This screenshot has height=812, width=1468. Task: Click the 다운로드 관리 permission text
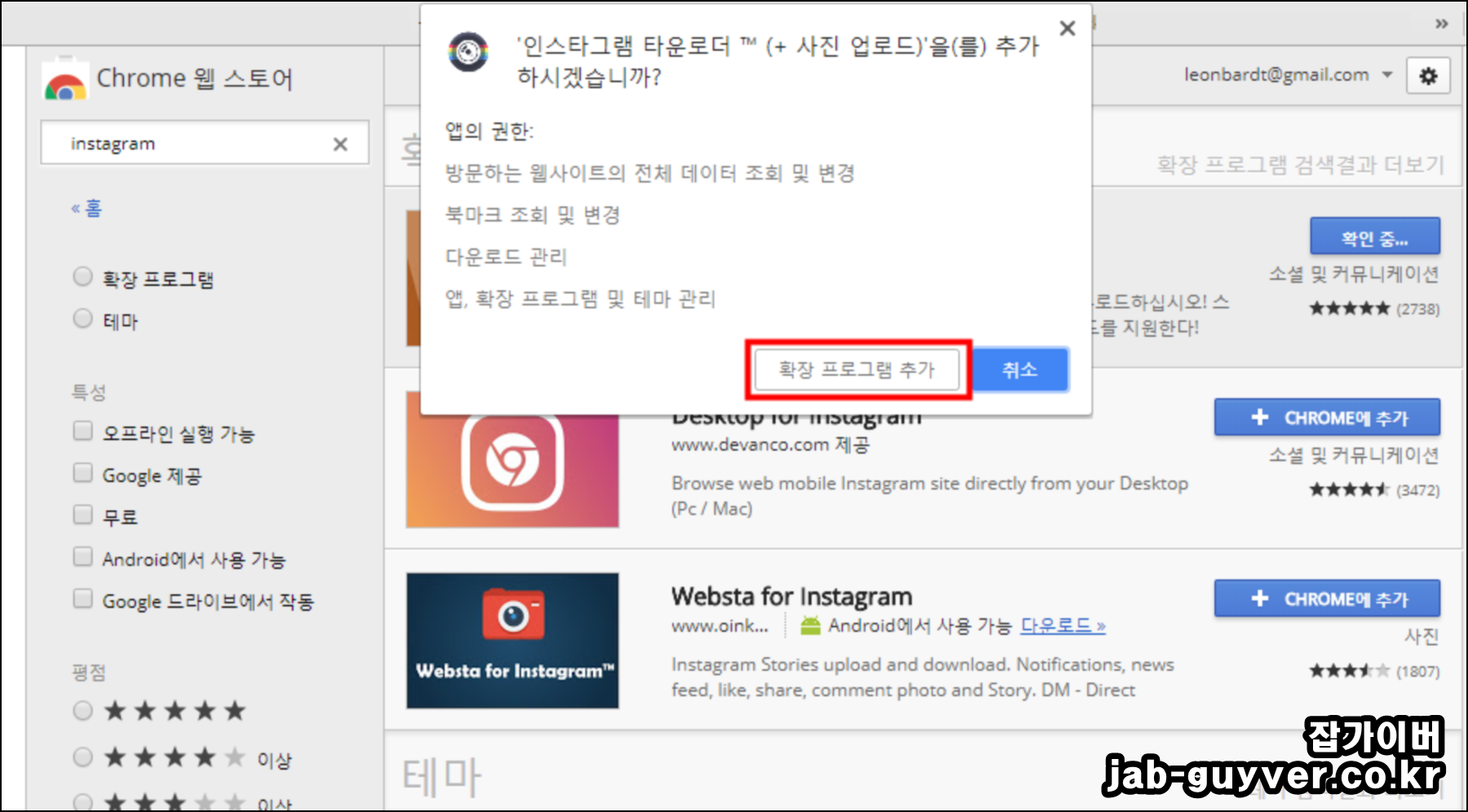pyautogui.click(x=506, y=258)
